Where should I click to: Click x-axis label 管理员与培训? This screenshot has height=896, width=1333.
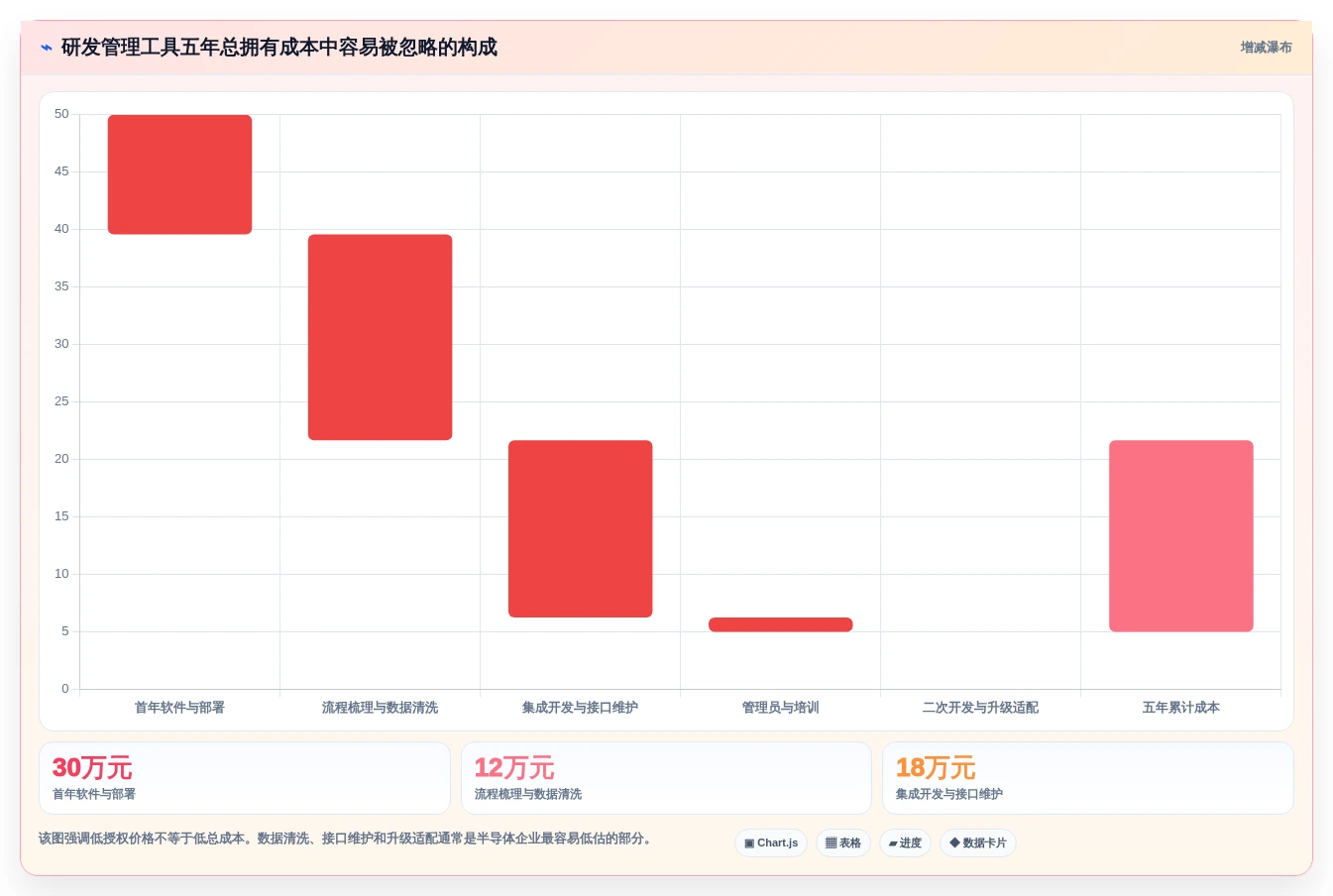[x=780, y=708]
